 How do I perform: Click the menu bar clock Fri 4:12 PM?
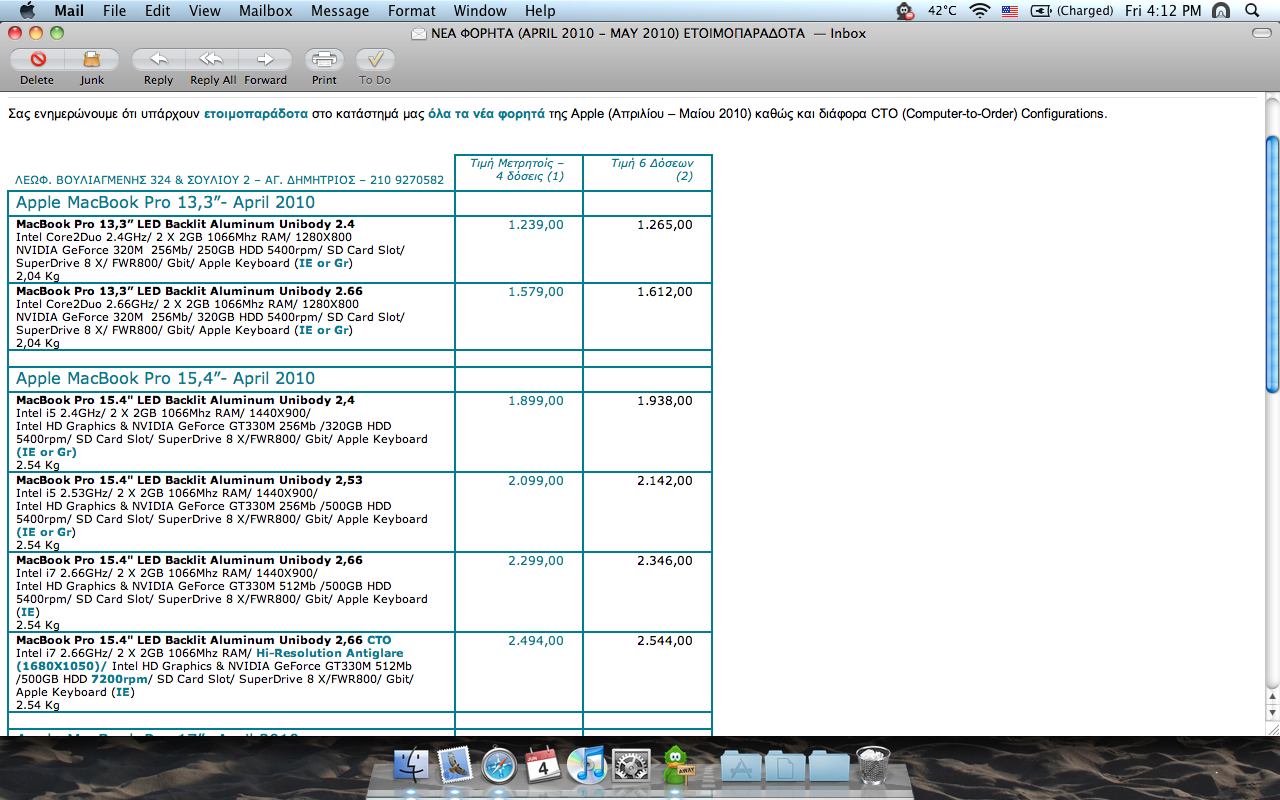1163,10
